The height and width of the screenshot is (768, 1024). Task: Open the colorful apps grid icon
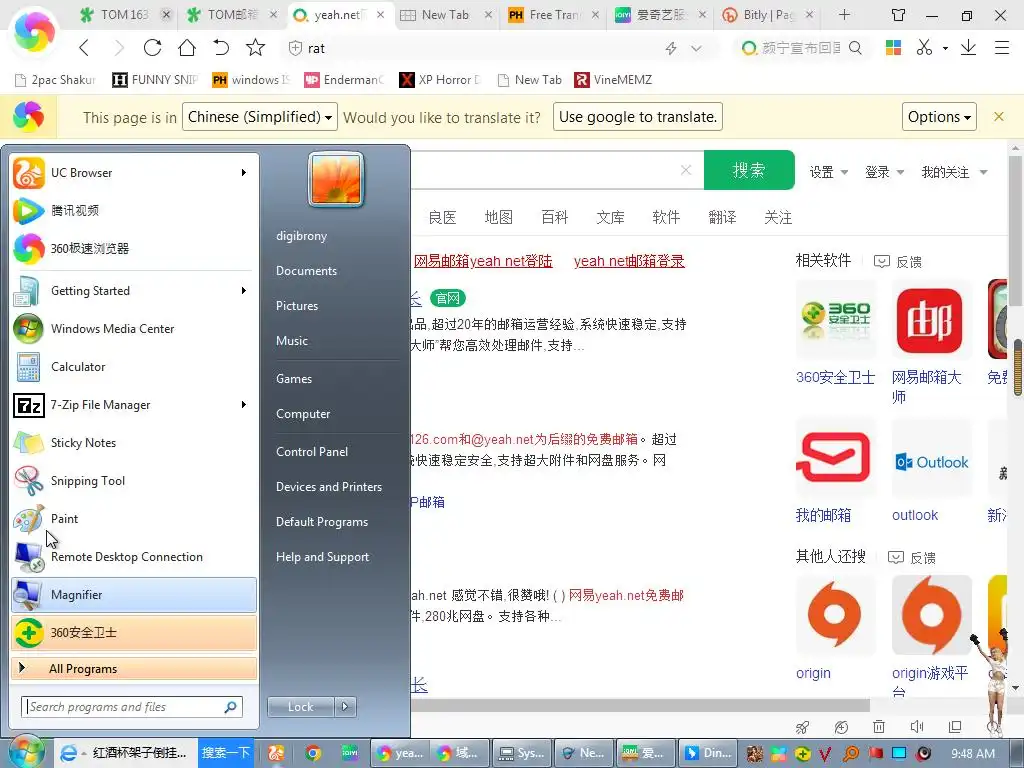(x=893, y=48)
